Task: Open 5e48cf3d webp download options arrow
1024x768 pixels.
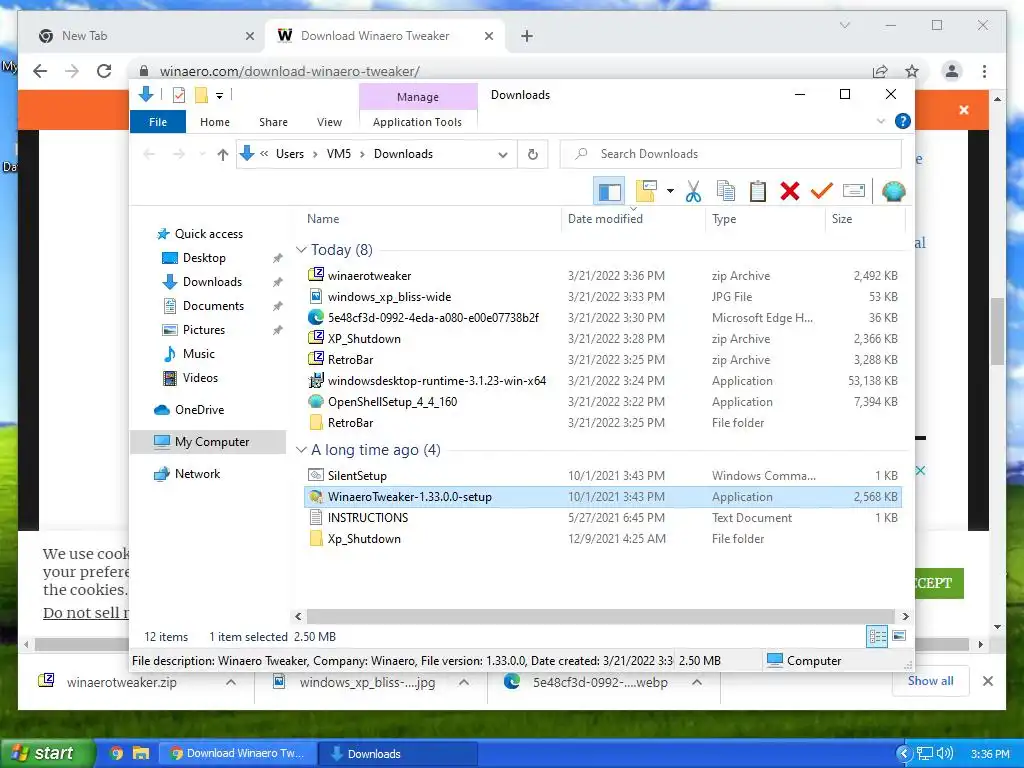Action: pos(697,682)
